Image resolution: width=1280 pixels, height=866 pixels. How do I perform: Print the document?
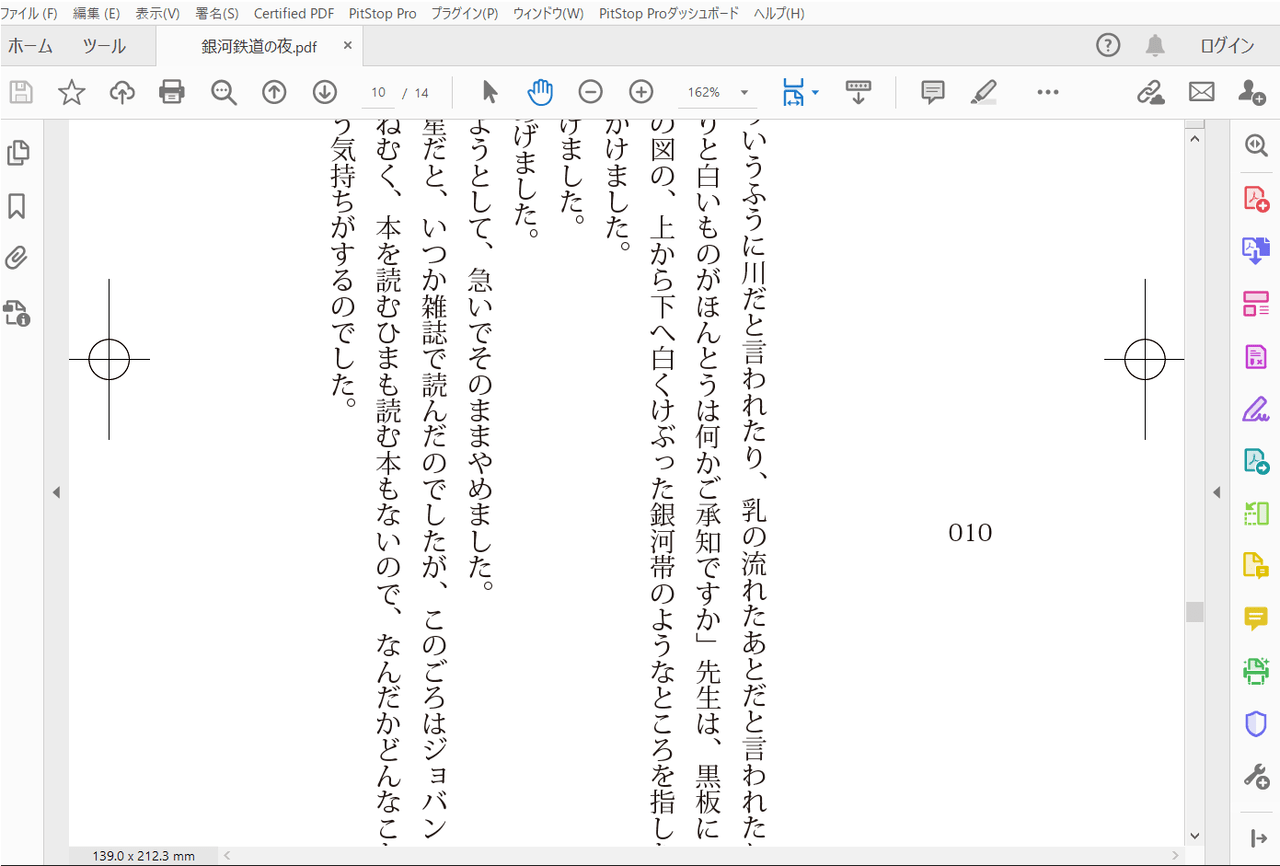click(x=172, y=92)
